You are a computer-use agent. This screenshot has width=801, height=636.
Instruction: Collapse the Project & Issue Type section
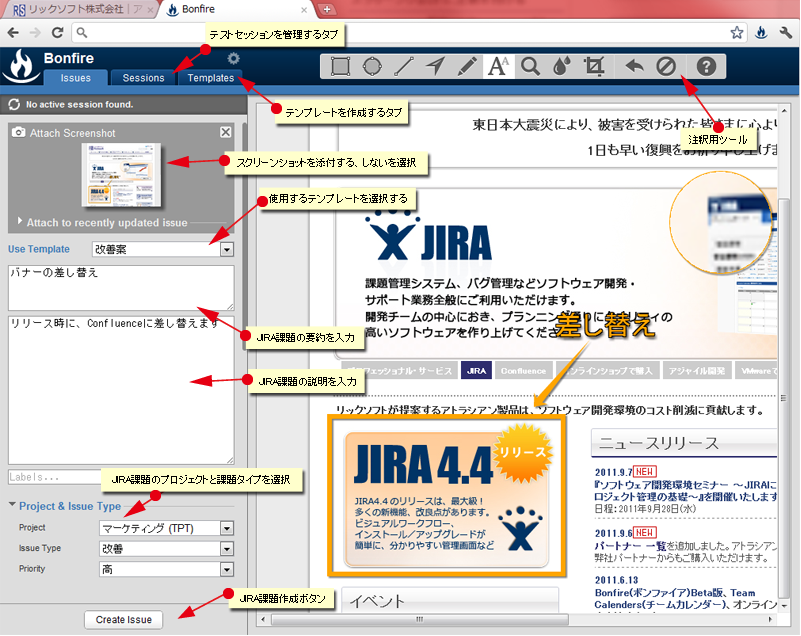(x=12, y=505)
